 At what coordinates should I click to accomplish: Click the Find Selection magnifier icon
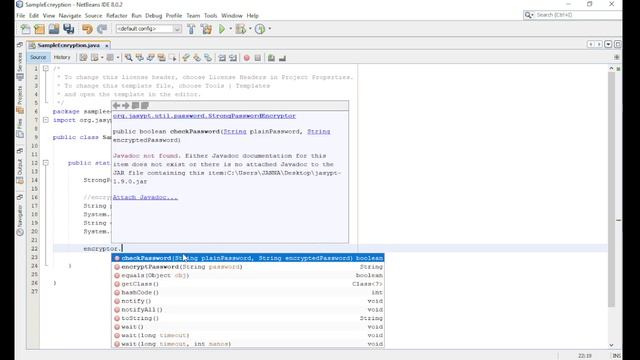129,58
